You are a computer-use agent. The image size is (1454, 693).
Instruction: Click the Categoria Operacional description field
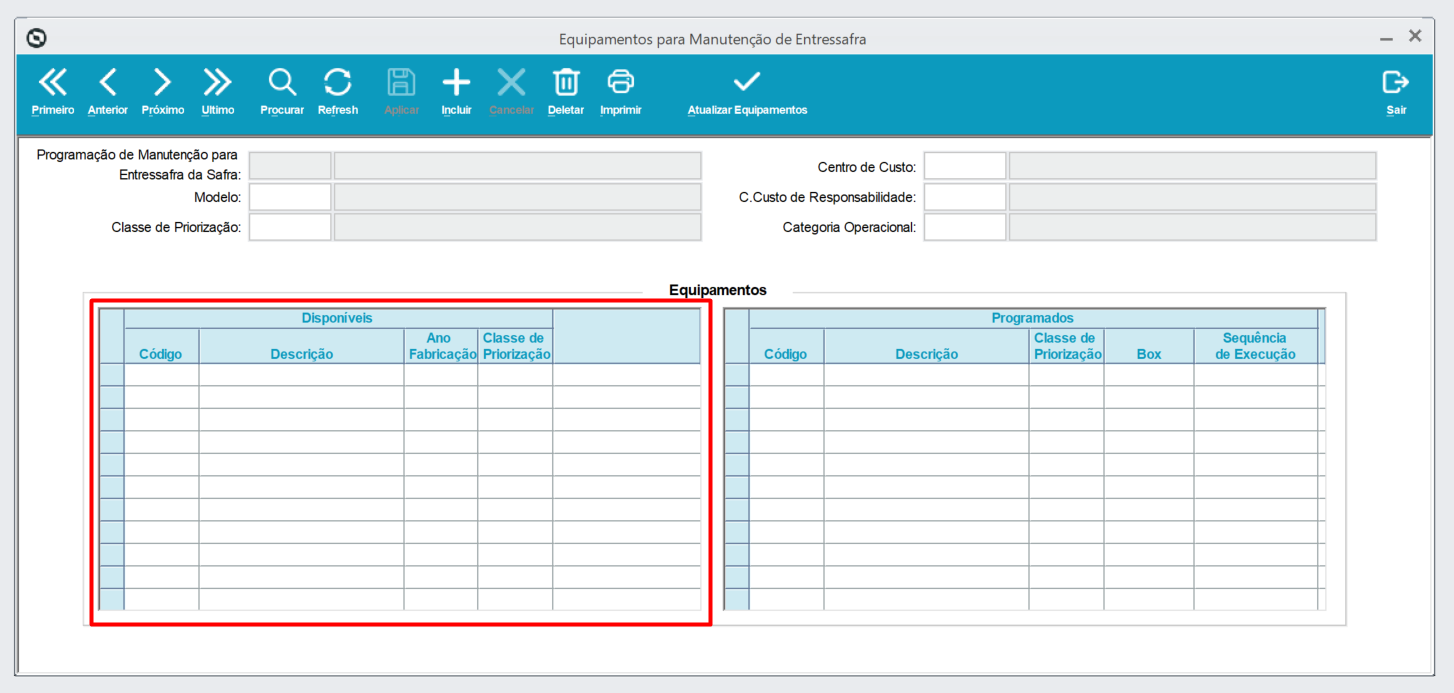point(1193,227)
